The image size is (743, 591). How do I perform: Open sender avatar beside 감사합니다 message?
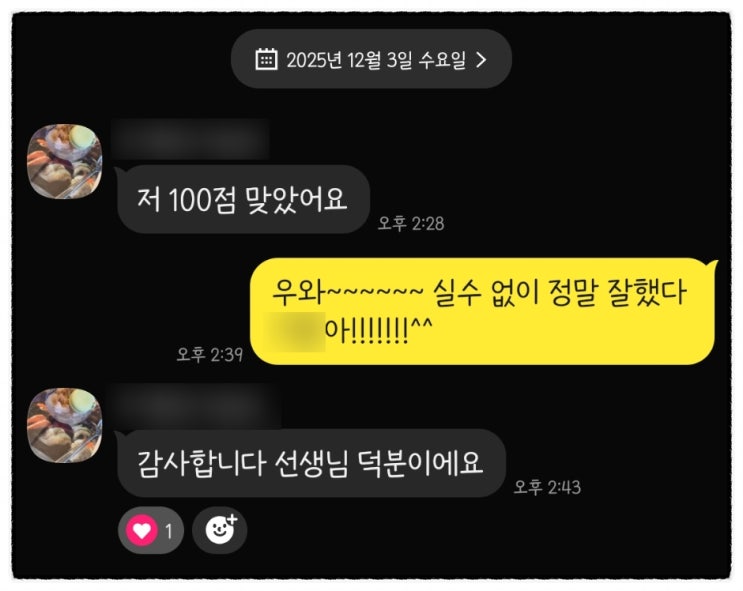[x=65, y=425]
